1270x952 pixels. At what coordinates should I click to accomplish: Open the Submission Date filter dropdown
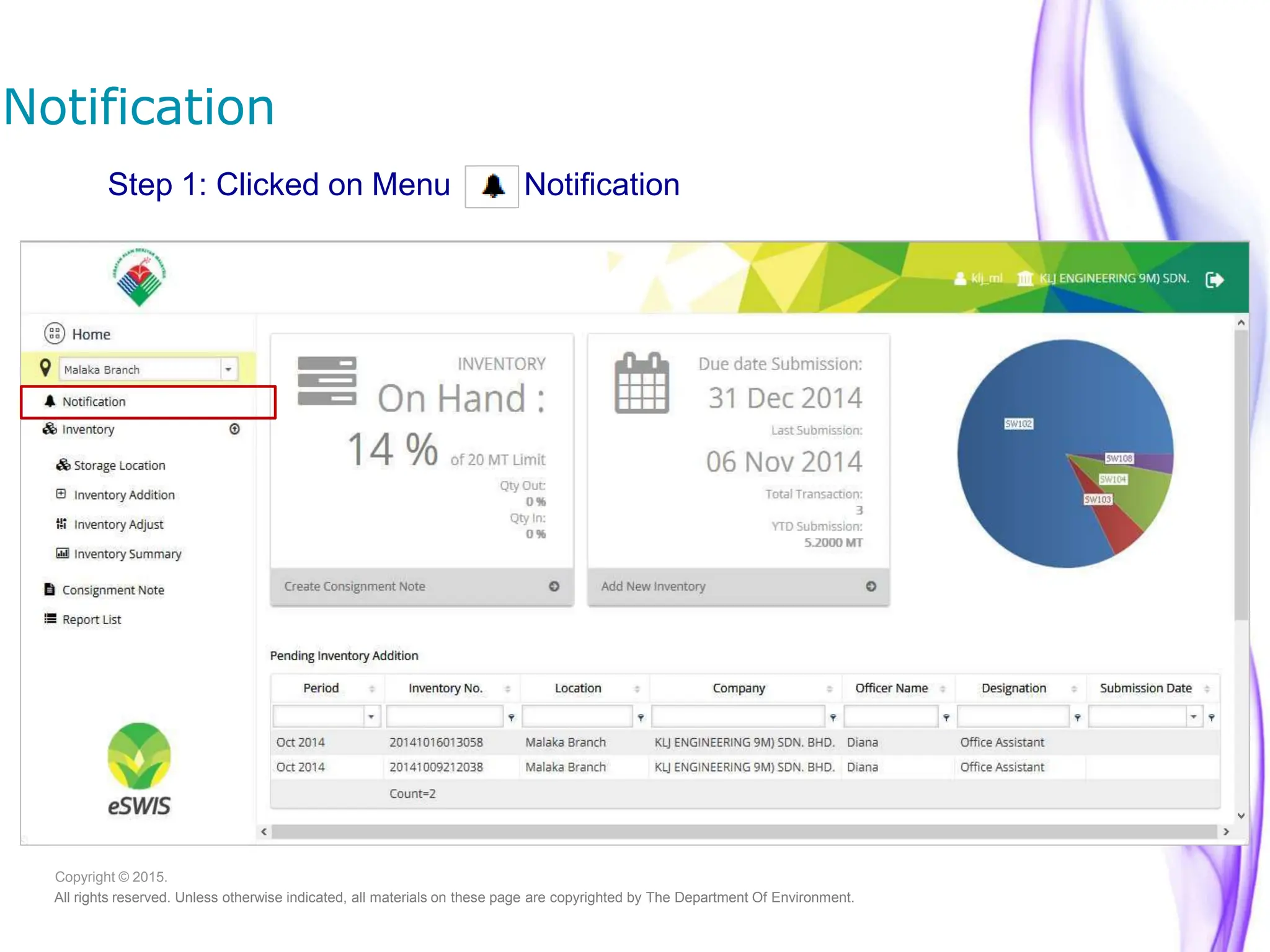(x=1193, y=717)
